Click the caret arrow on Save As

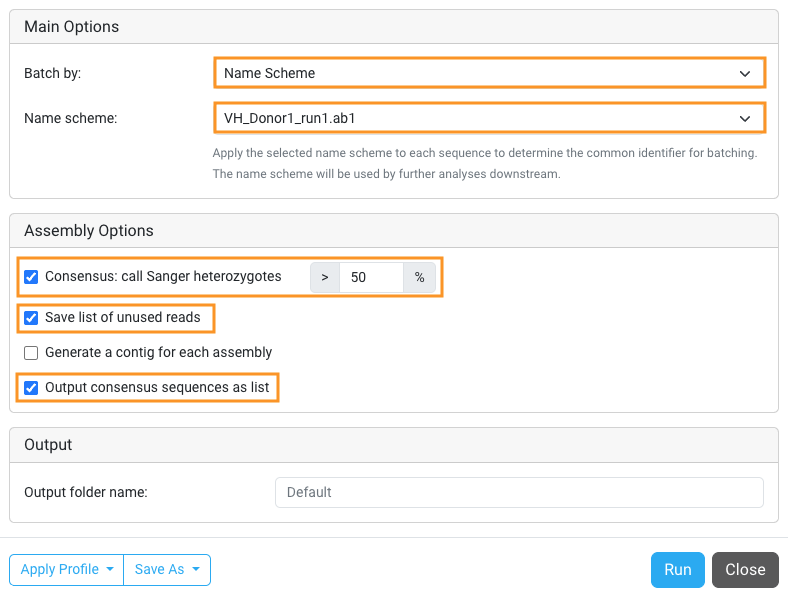[x=194, y=570]
